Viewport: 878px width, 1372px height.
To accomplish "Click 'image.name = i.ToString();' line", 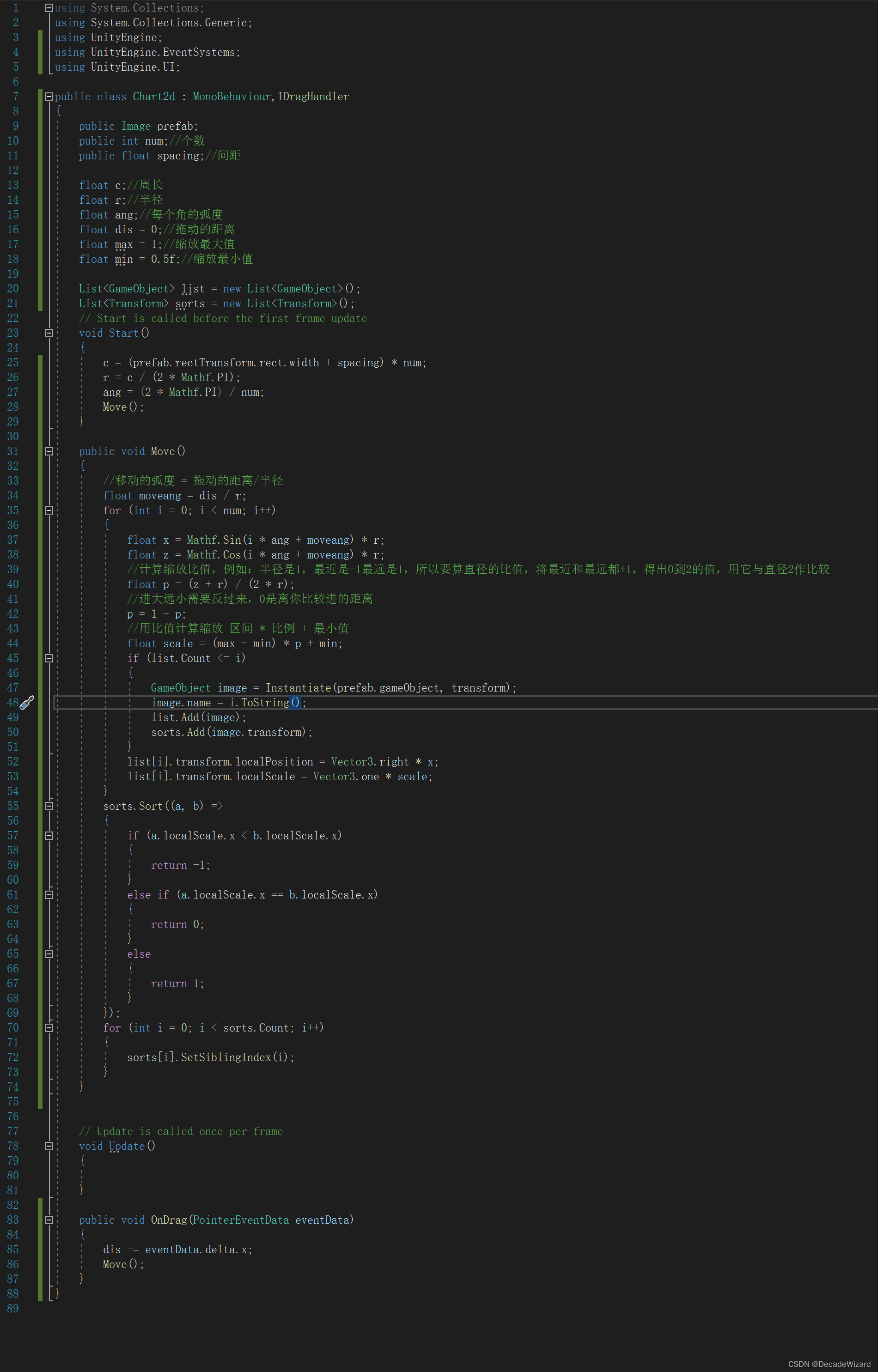I will click(x=229, y=703).
